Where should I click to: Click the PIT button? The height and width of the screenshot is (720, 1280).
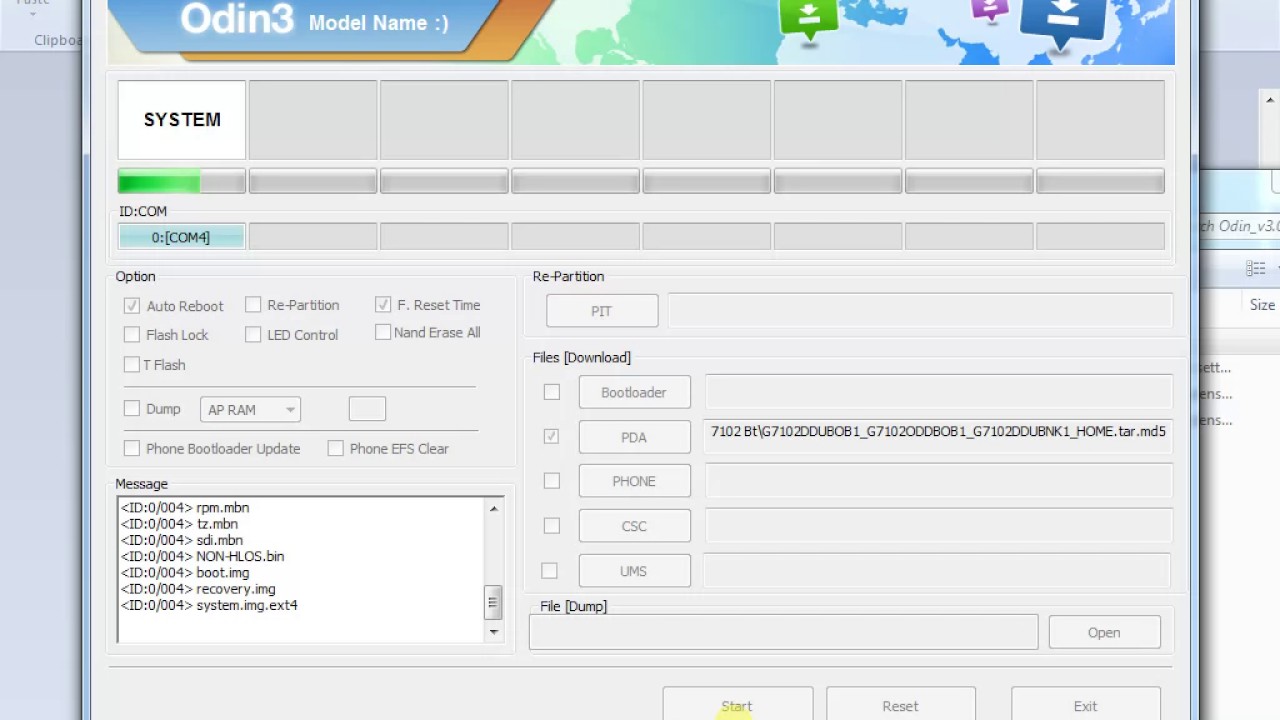coord(602,311)
